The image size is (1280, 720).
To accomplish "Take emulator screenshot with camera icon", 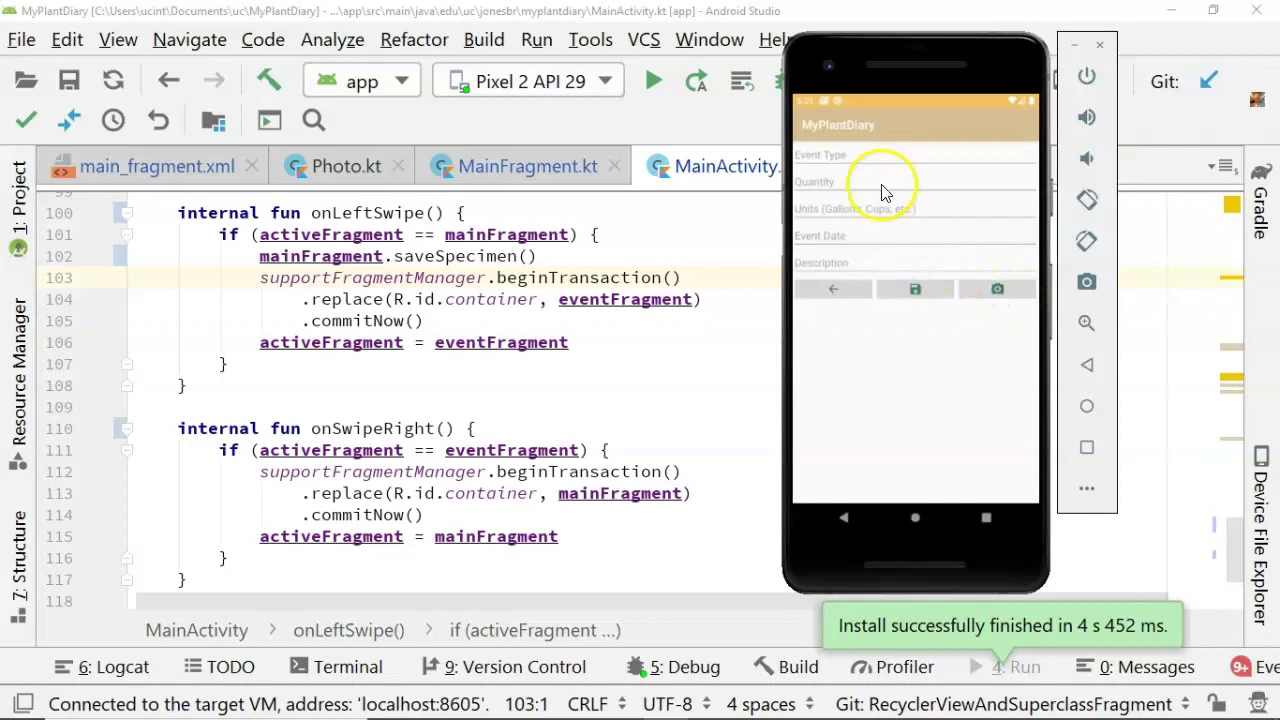I will pyautogui.click(x=1087, y=282).
